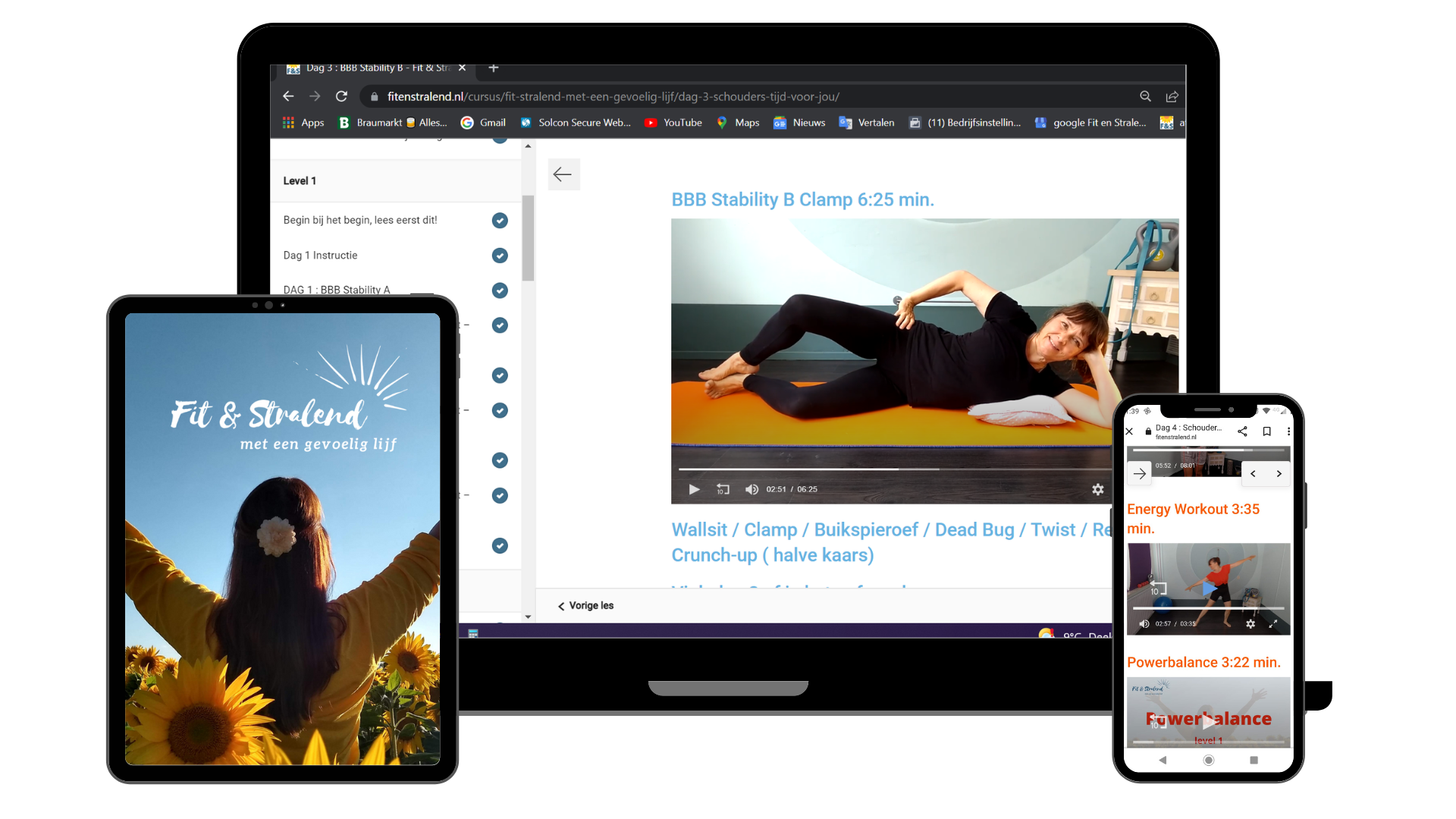Screen dimensions: 1456x819
Task: Play the BBB Stability B Clamp video
Action: point(694,489)
